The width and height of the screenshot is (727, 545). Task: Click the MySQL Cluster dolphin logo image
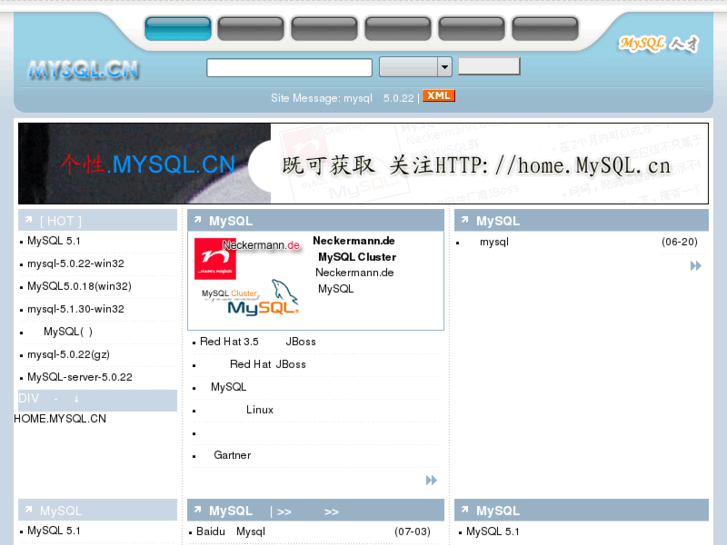pyautogui.click(x=251, y=297)
